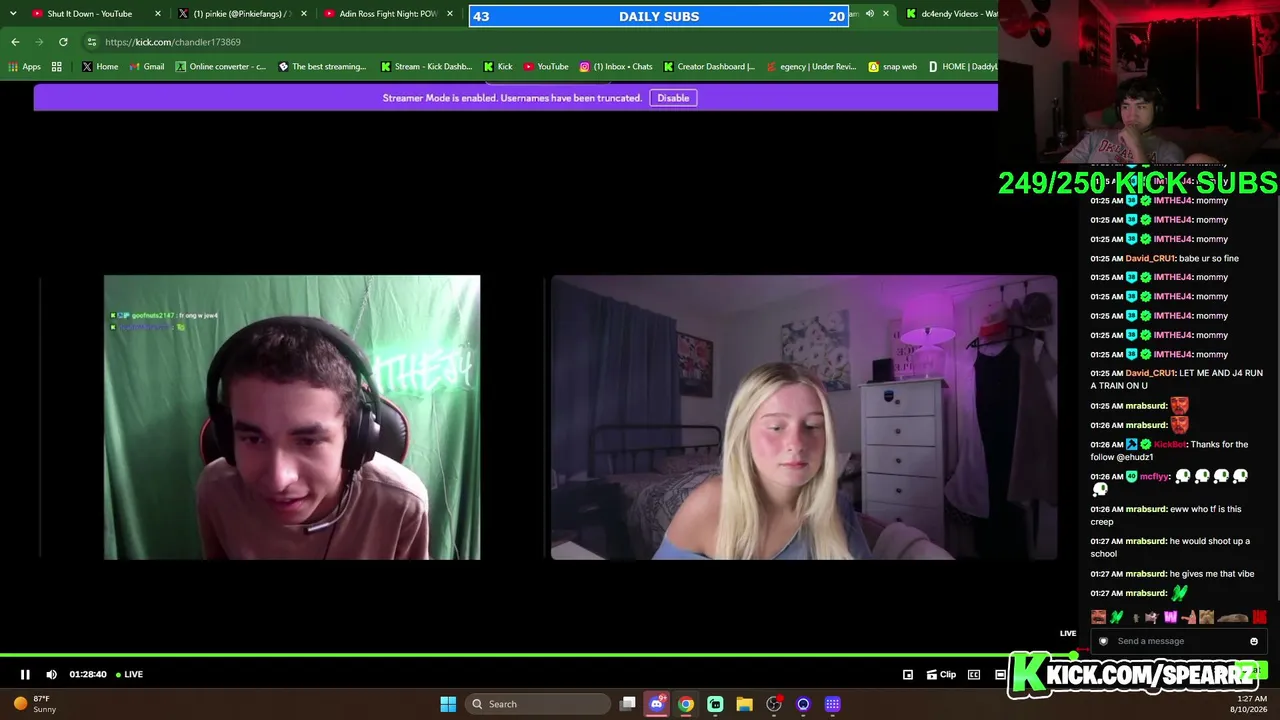Open the emoji picker in chat box
The height and width of the screenshot is (720, 1280).
[1254, 641]
